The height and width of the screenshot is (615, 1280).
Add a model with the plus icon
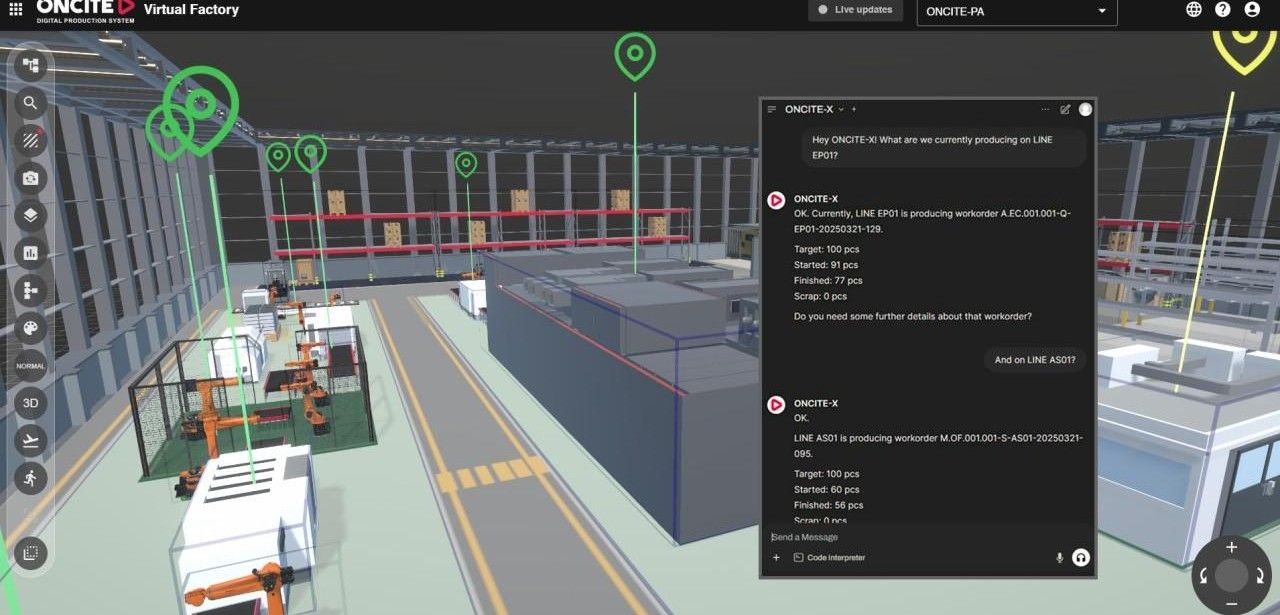coord(854,109)
